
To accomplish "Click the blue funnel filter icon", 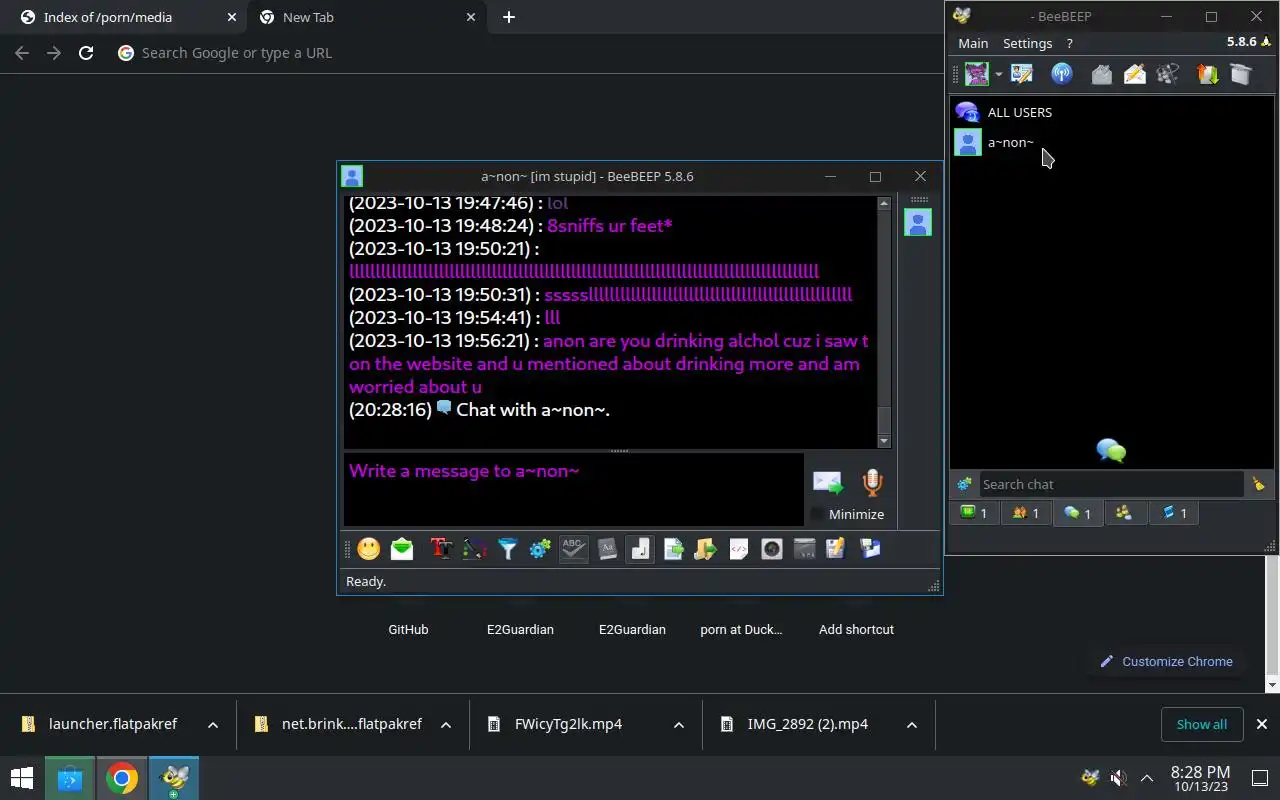I will [x=507, y=549].
